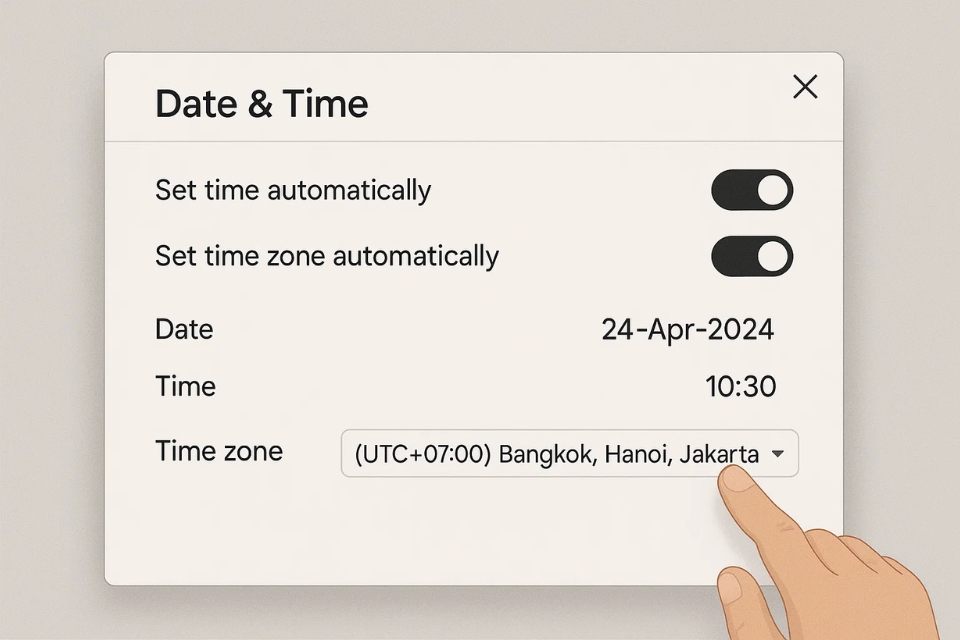Click the white knob of Set time automatically
The width and height of the screenshot is (960, 640).
tap(773, 190)
